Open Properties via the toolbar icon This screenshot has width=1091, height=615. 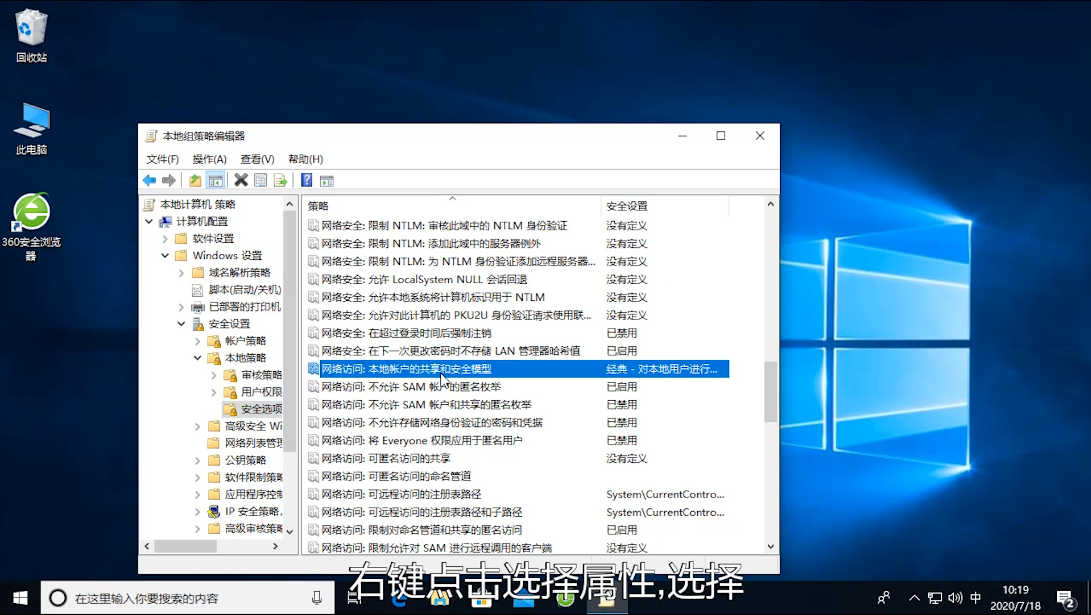[x=261, y=181]
